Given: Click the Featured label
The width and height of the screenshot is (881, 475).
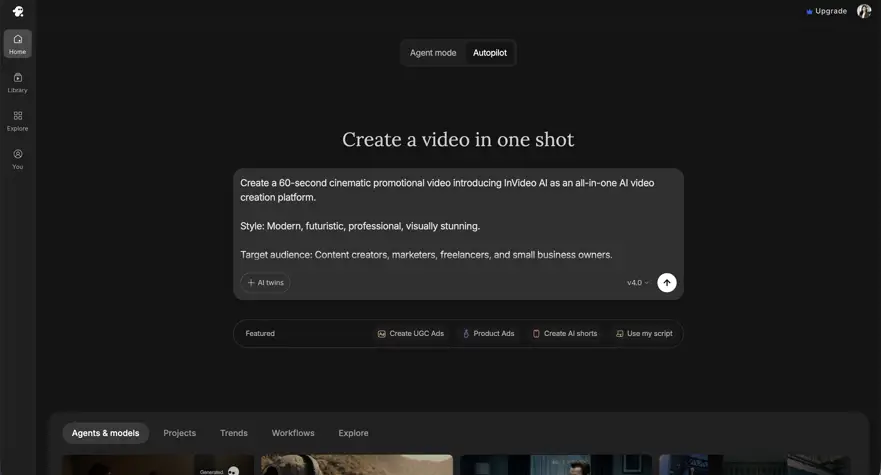Looking at the screenshot, I should tap(260, 333).
